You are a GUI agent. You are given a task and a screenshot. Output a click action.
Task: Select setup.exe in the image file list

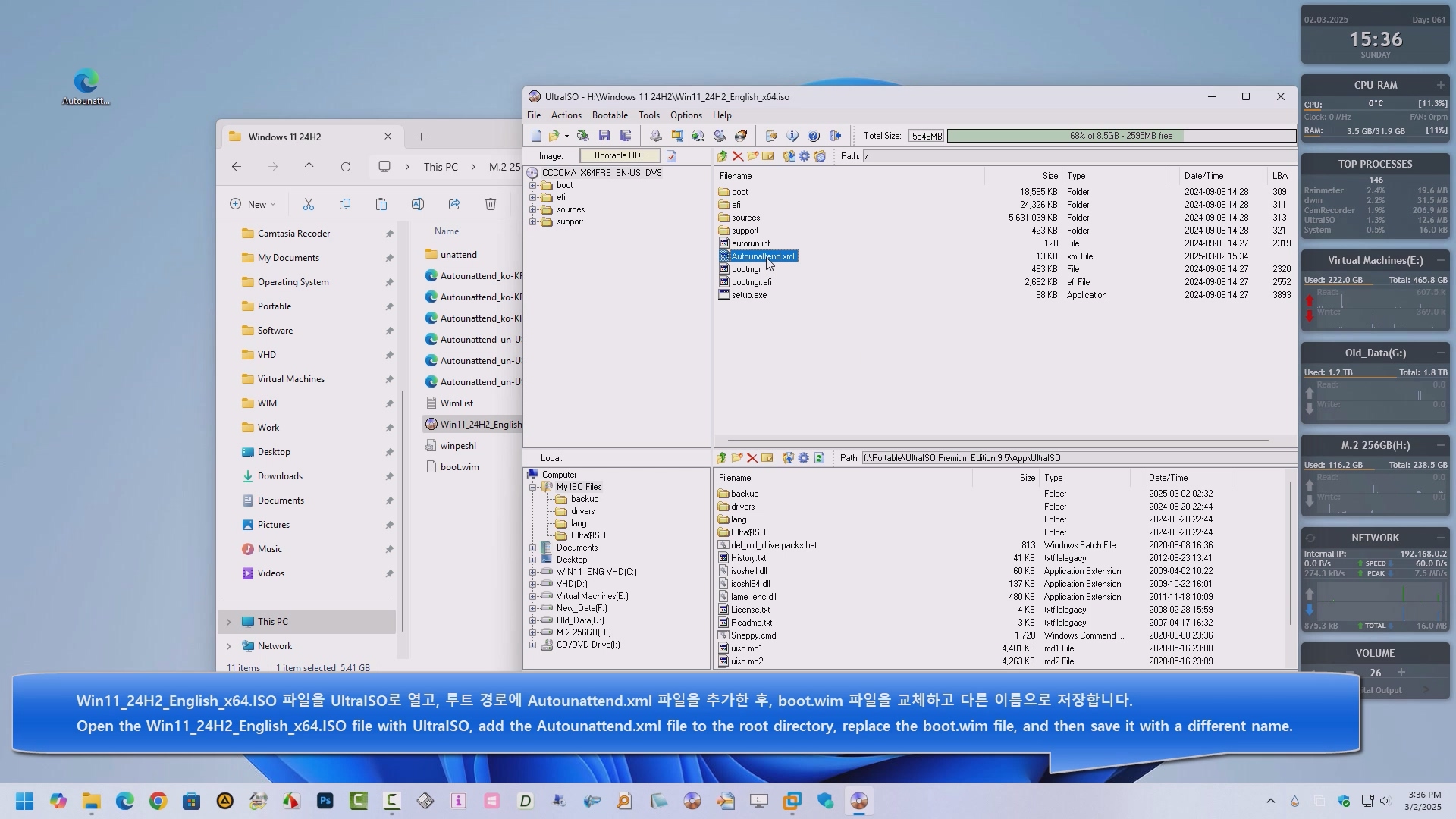coord(748,295)
